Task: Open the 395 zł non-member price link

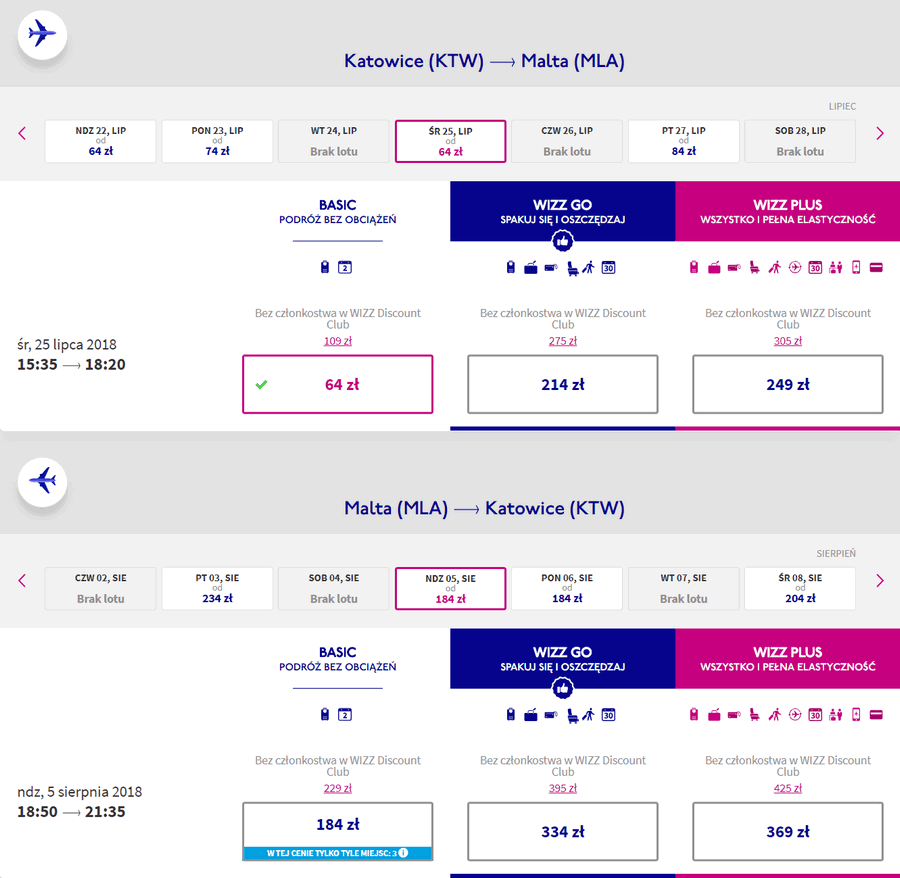Action: tap(562, 788)
